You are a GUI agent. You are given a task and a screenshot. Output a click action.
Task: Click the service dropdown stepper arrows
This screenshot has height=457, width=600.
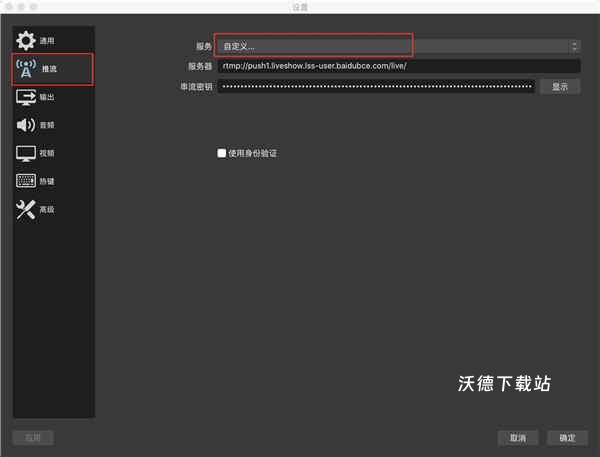click(x=574, y=47)
